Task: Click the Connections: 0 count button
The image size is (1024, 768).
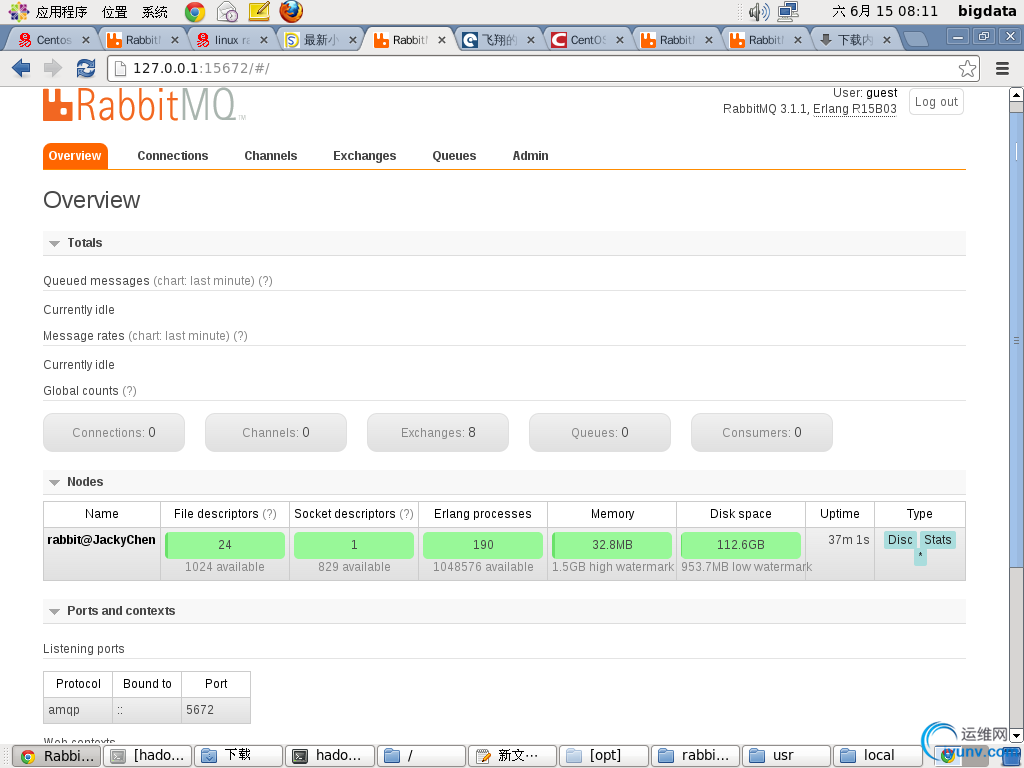Action: tap(114, 432)
